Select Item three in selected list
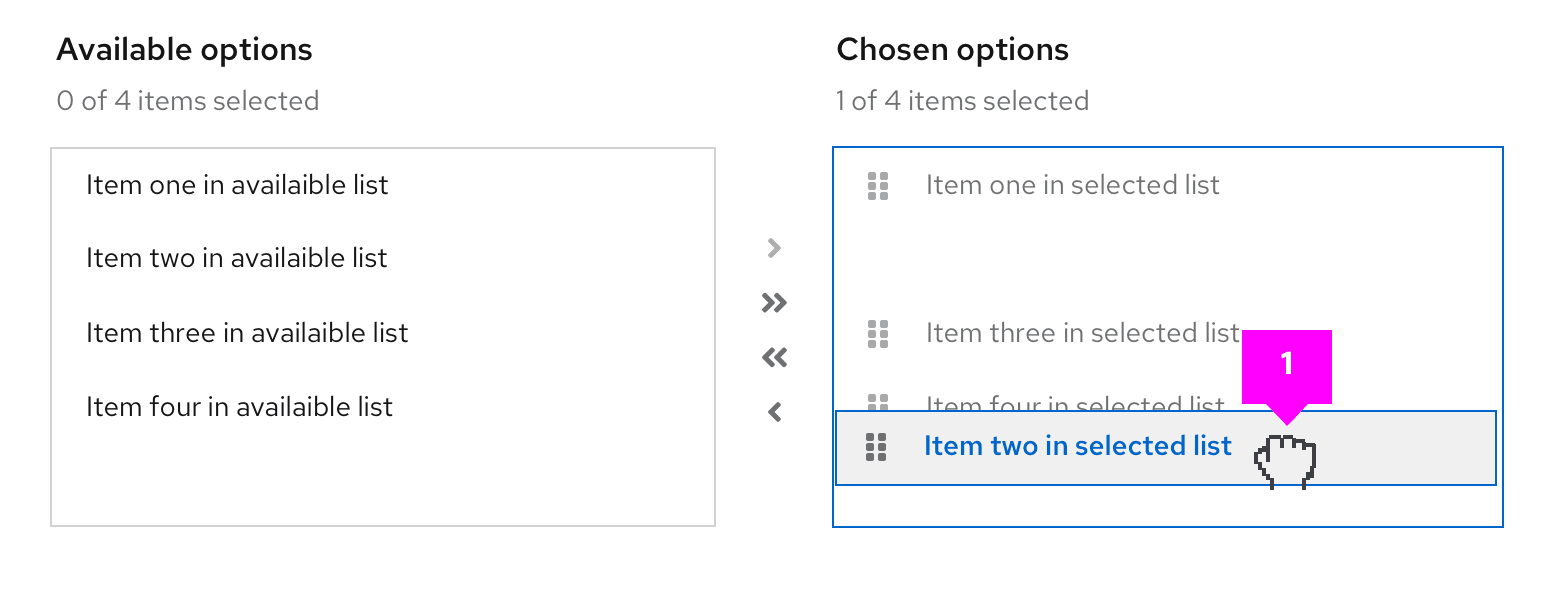The width and height of the screenshot is (1560, 592). click(x=1082, y=333)
